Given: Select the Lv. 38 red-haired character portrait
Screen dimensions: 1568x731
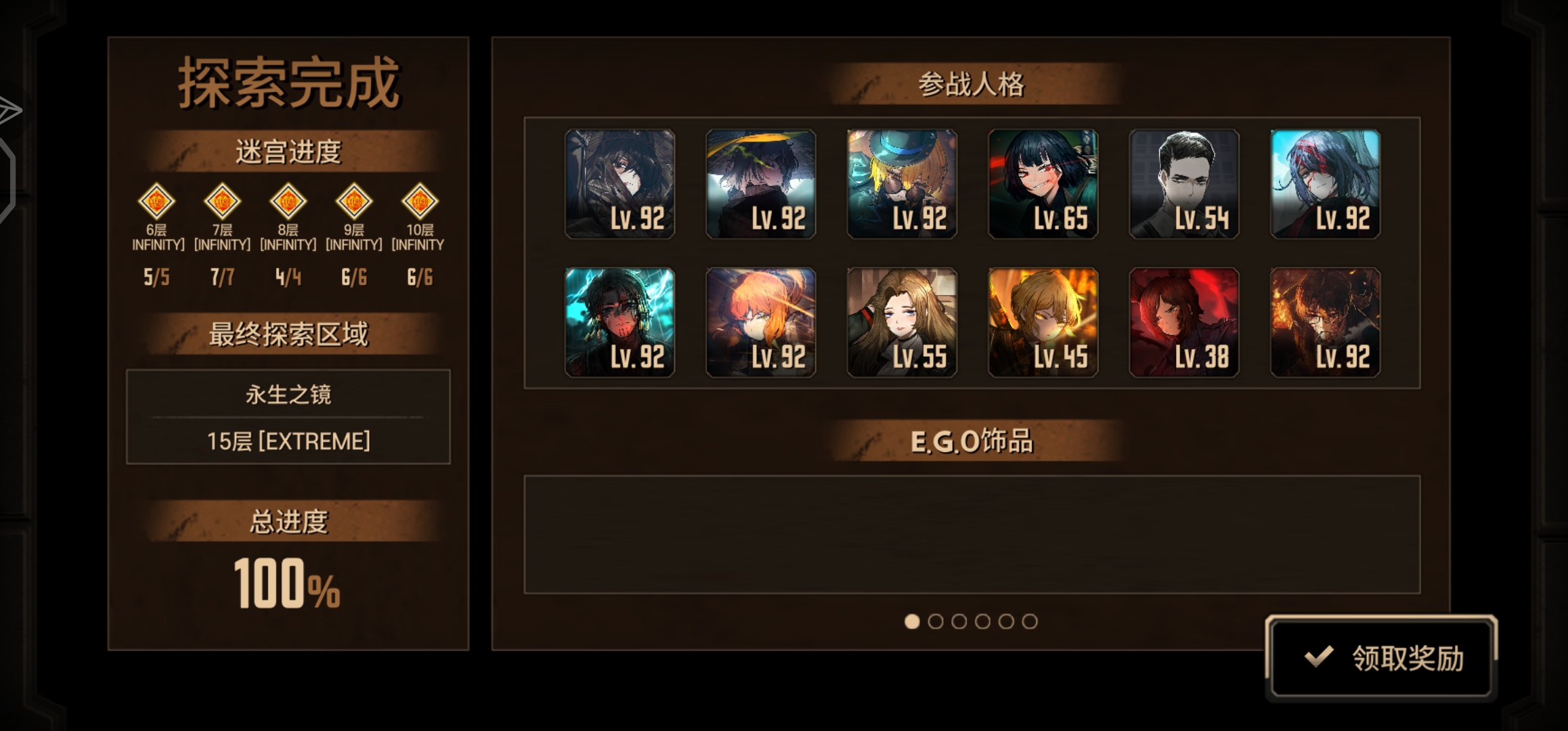Looking at the screenshot, I should 1184,322.
